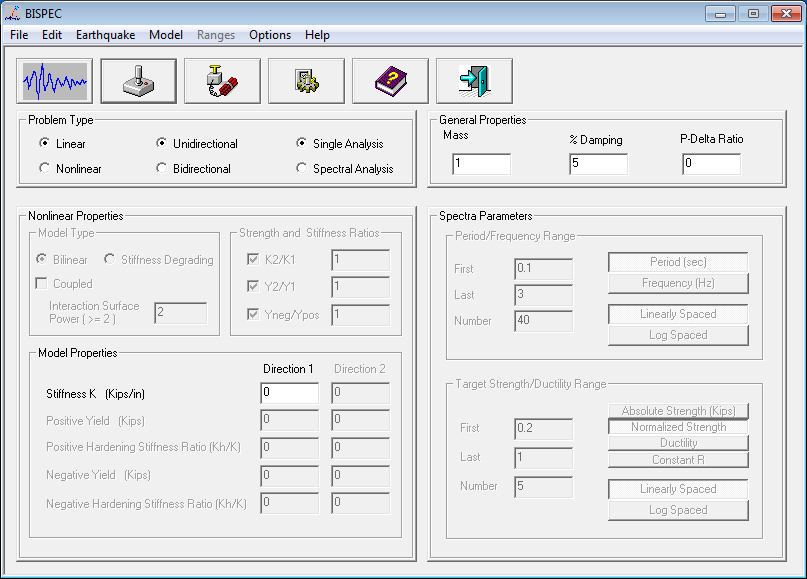Click the exit door icon
Screen dimensions: 807x579
[474, 81]
